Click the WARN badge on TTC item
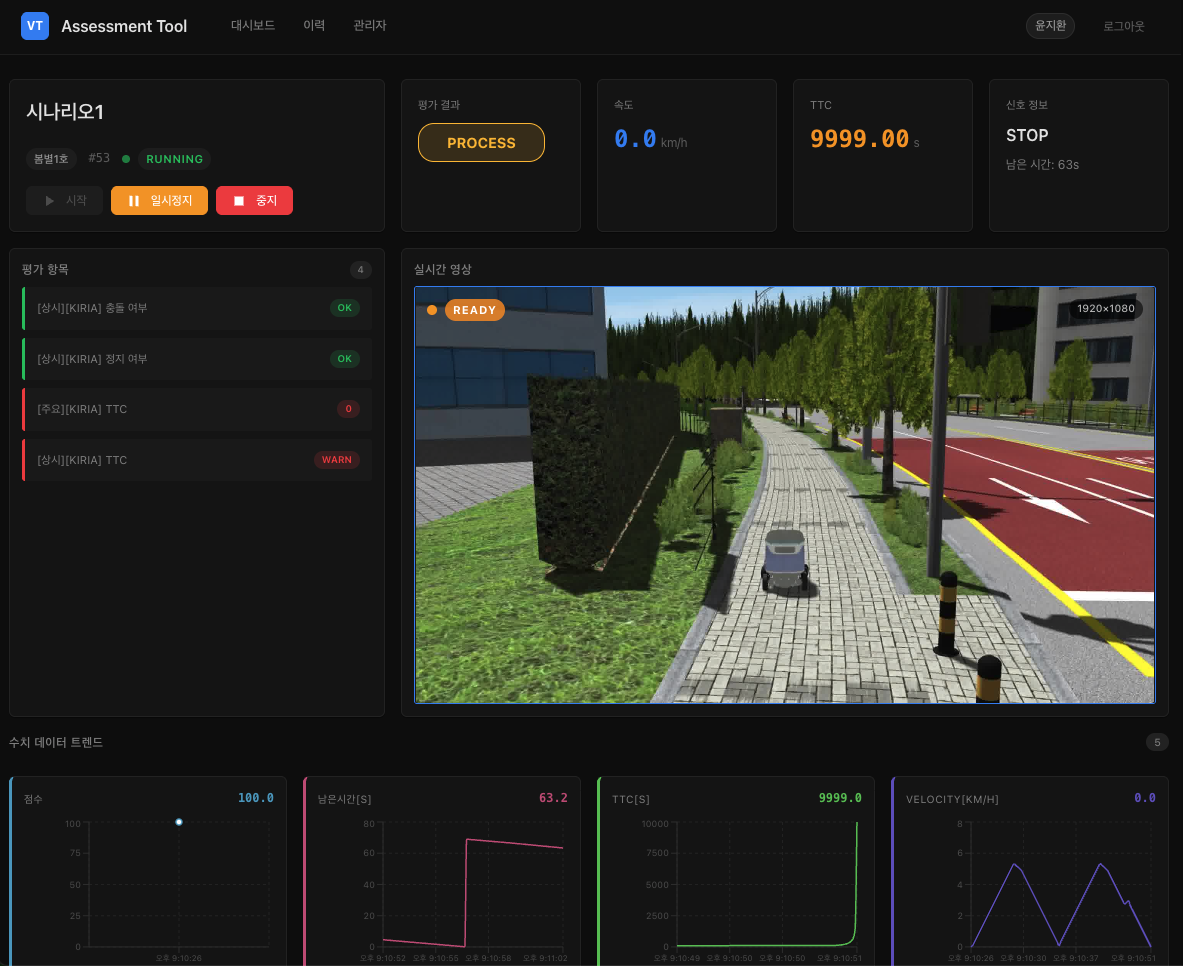This screenshot has height=966, width=1183. [337, 460]
